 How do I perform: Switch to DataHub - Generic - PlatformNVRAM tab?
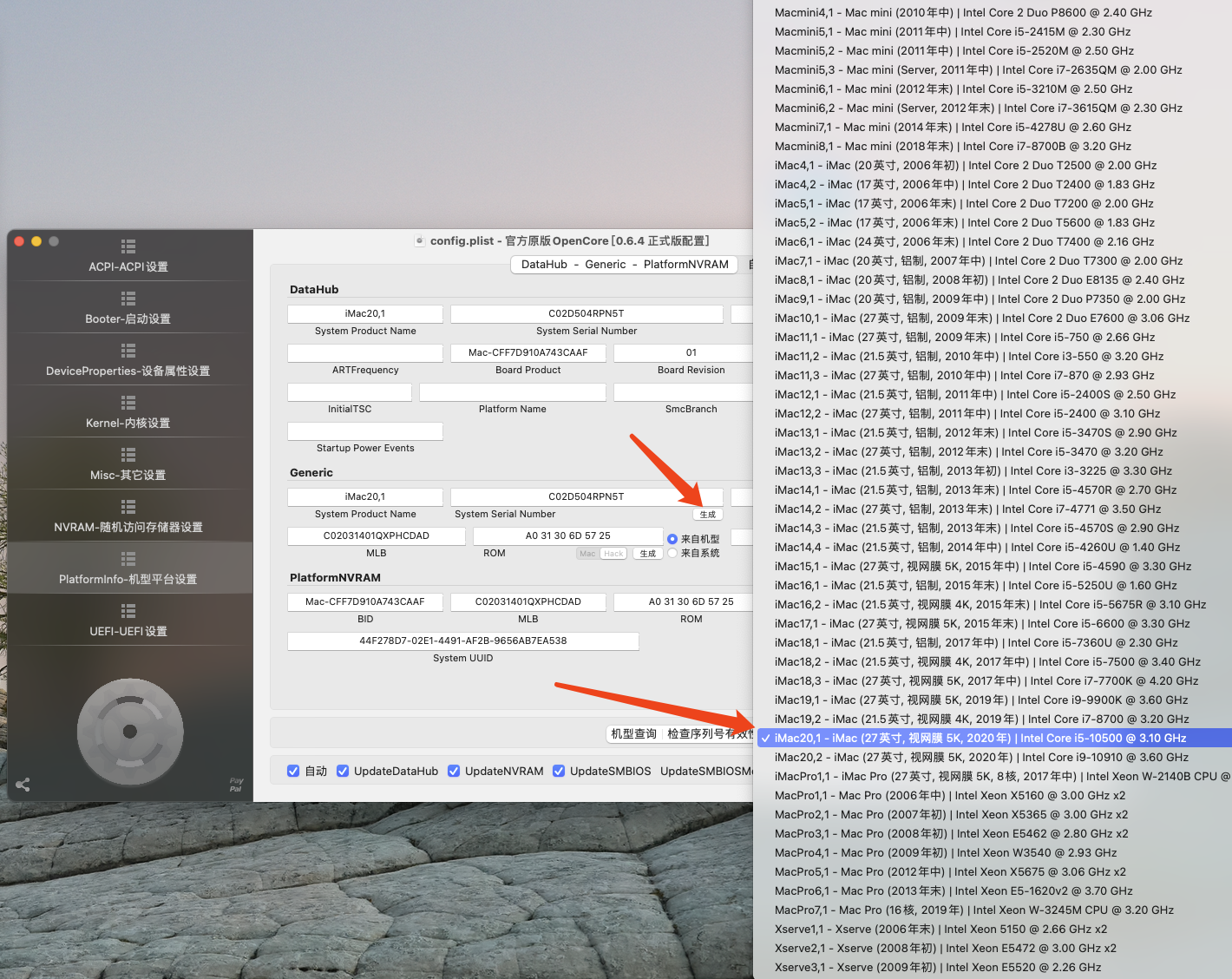(625, 265)
